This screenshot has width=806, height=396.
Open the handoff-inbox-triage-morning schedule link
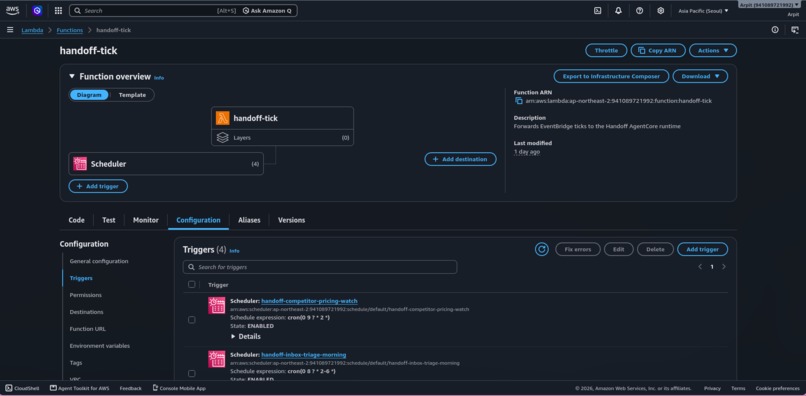point(304,355)
